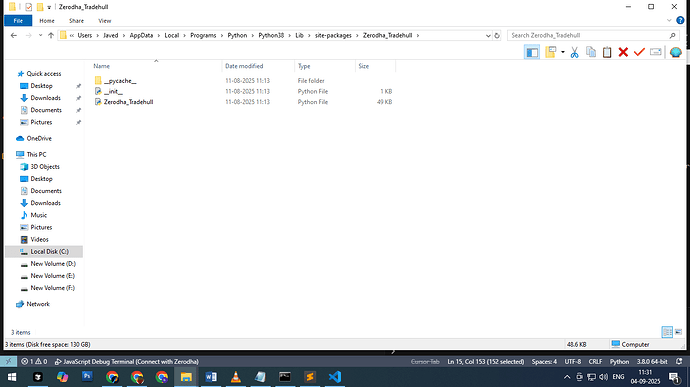Switch to details view layout icon

667,332
